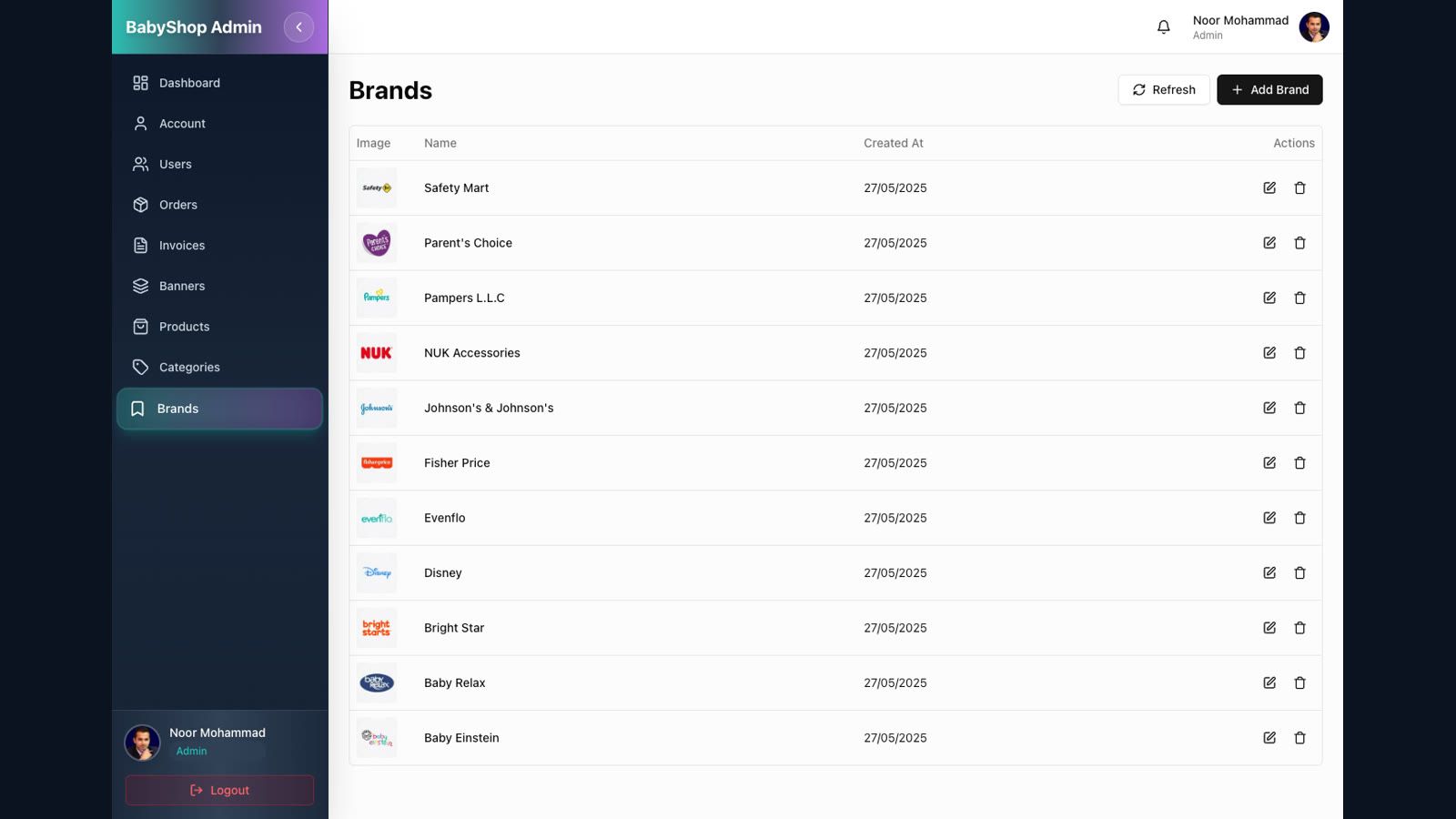Viewport: 1456px width, 819px height.
Task: Delete the Pampers L.L.C brand
Action: coord(1299,298)
